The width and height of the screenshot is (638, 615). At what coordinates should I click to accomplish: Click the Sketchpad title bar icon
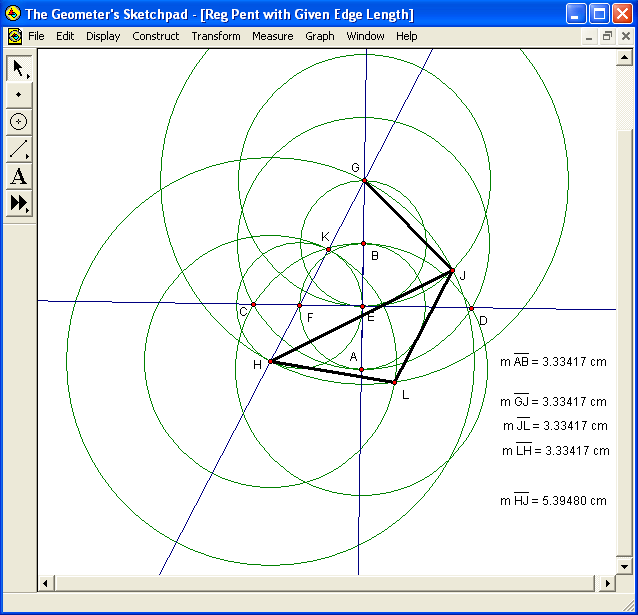[13, 14]
